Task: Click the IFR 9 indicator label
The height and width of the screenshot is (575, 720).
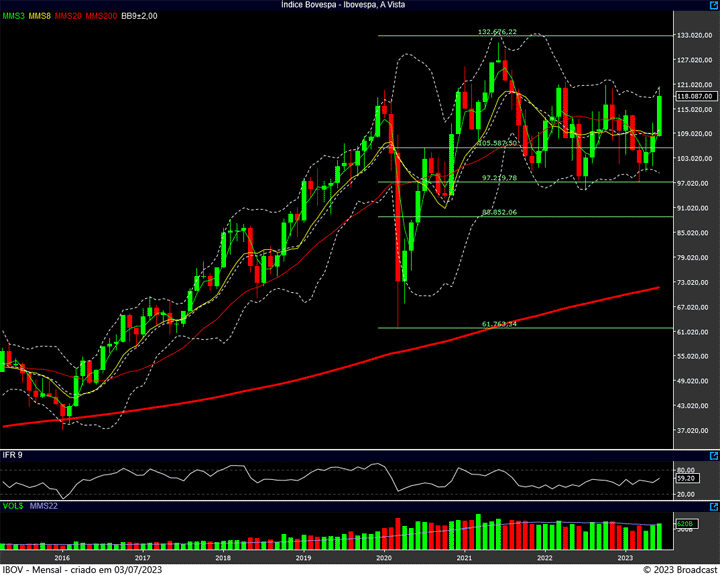Action: point(14,455)
